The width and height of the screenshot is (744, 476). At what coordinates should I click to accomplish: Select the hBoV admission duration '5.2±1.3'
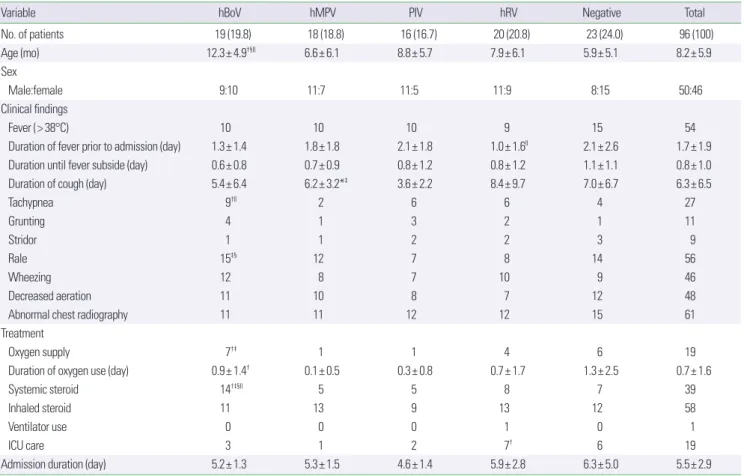[229, 464]
